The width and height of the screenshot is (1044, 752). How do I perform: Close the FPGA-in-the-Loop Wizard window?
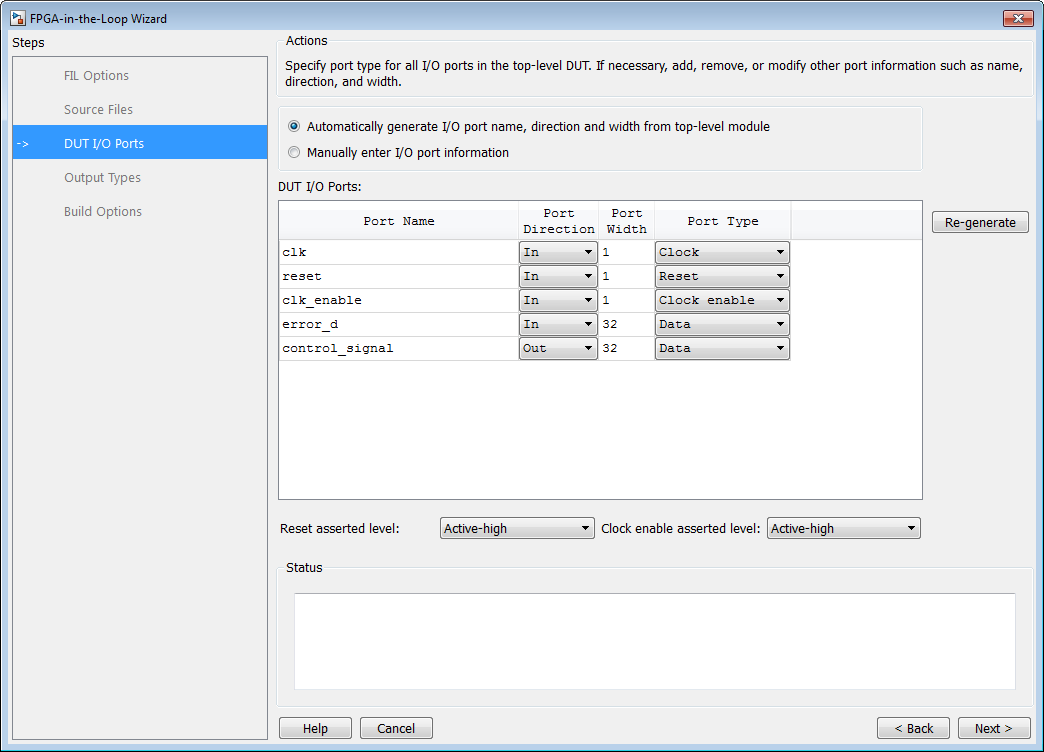tap(1018, 19)
